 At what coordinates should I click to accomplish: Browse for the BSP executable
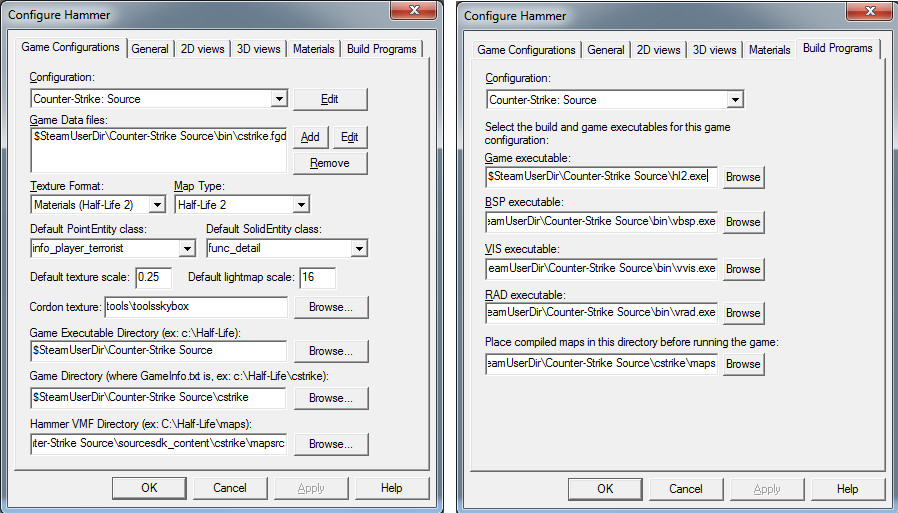pyautogui.click(x=743, y=222)
